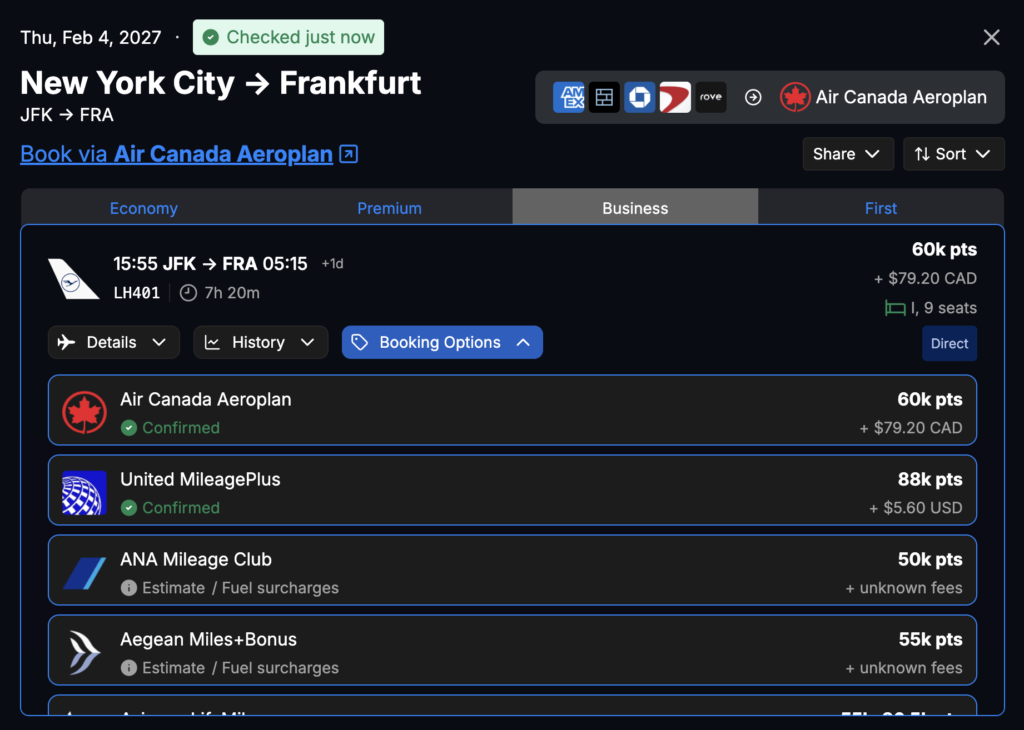Click the circled arrow transfer icon
The image size is (1024, 730).
click(753, 97)
